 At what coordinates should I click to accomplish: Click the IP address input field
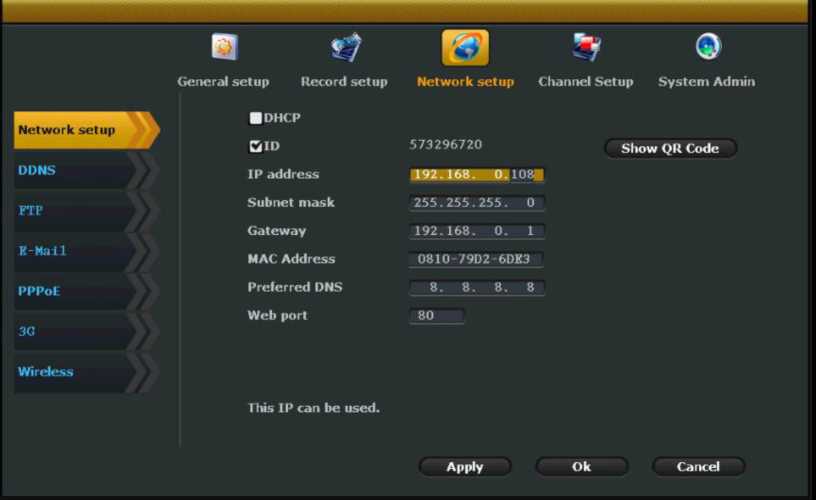click(477, 175)
